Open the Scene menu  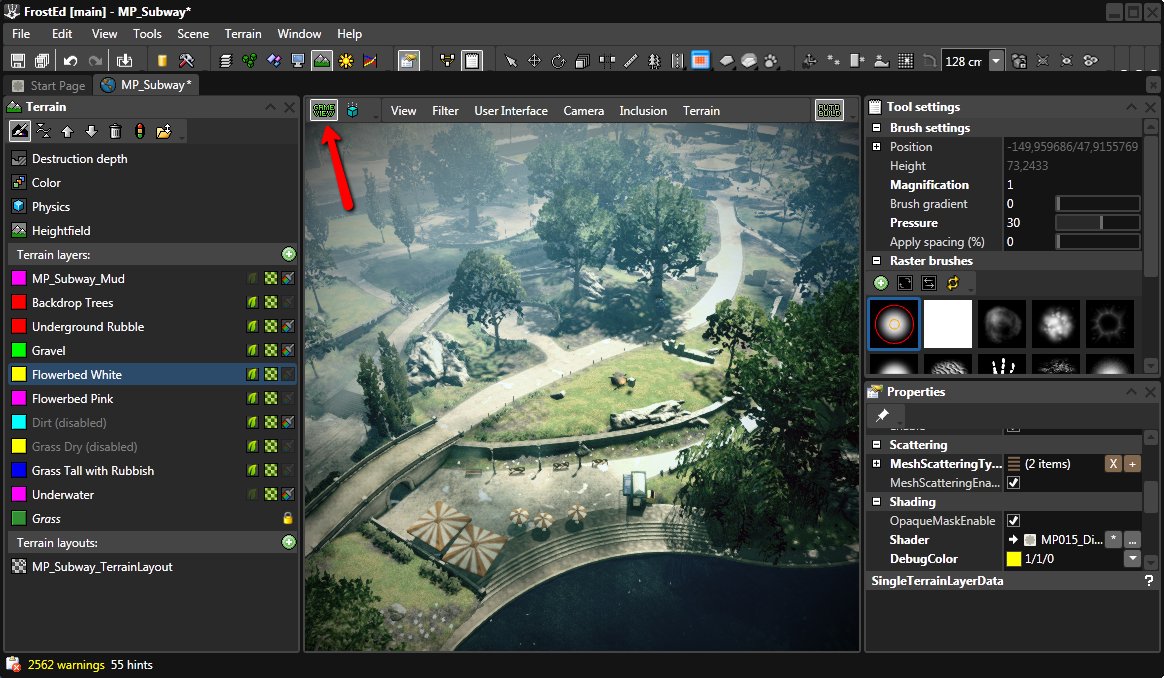click(193, 34)
